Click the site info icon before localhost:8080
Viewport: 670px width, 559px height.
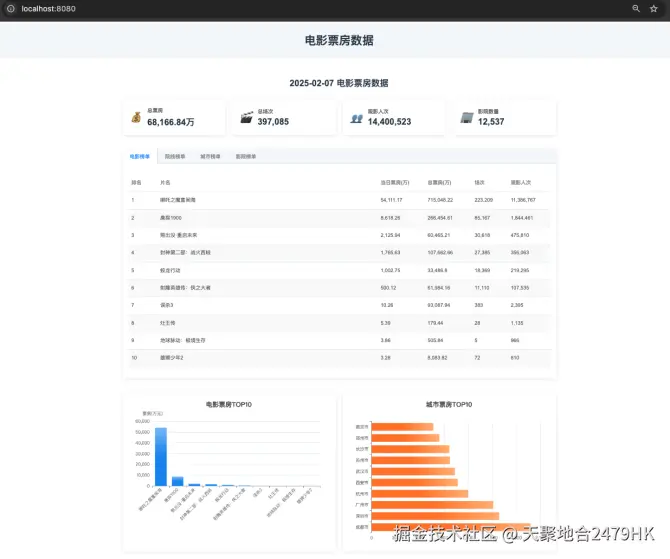(x=11, y=9)
